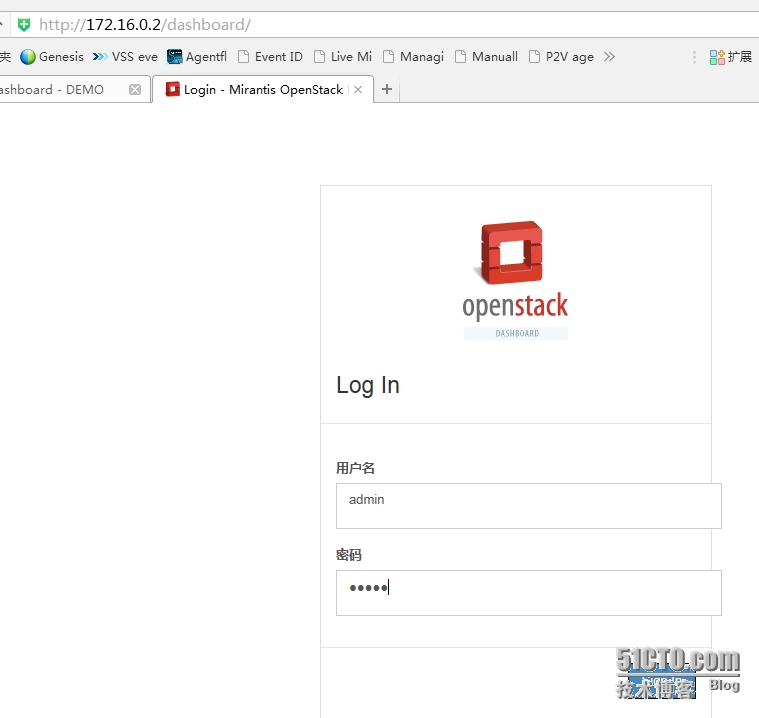This screenshot has height=718, width=759.
Task: Click the 密码 label
Action: tap(349, 554)
